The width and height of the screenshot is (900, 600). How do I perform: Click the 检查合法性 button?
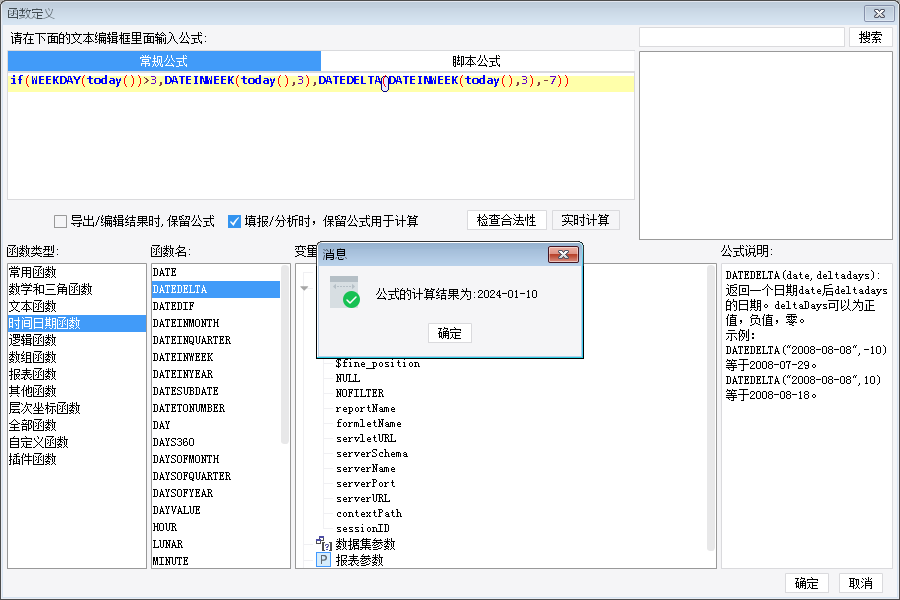[506, 220]
